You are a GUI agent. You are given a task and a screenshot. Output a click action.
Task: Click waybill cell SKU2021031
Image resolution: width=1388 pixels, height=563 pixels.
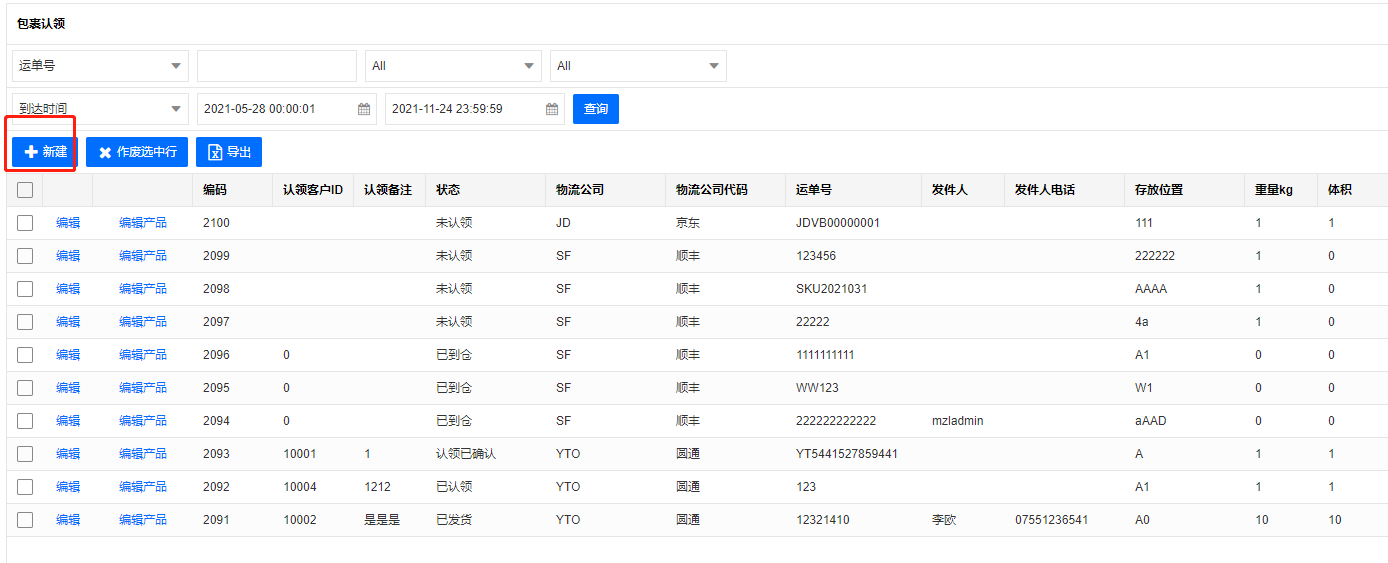click(832, 289)
